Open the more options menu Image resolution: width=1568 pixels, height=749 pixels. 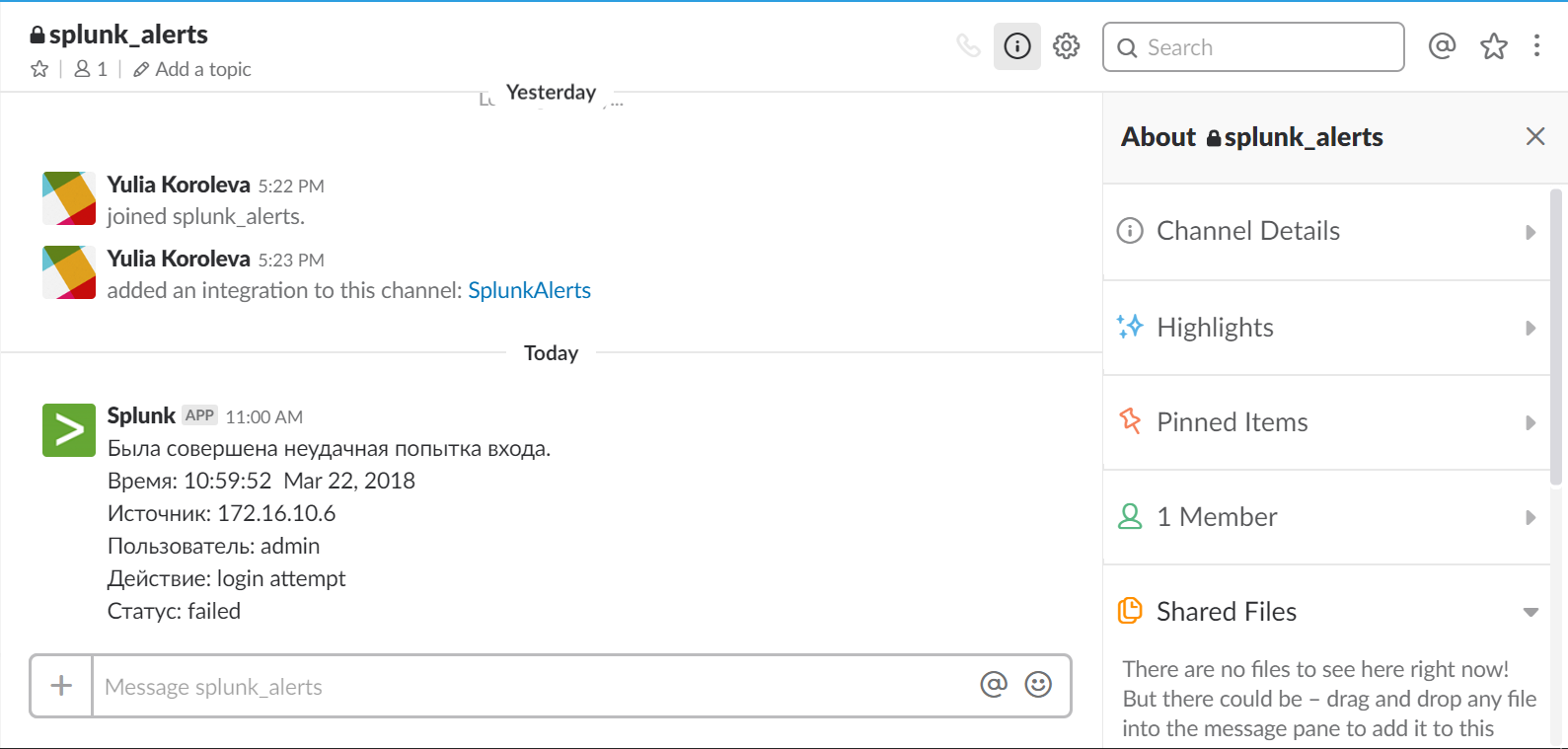click(x=1536, y=46)
